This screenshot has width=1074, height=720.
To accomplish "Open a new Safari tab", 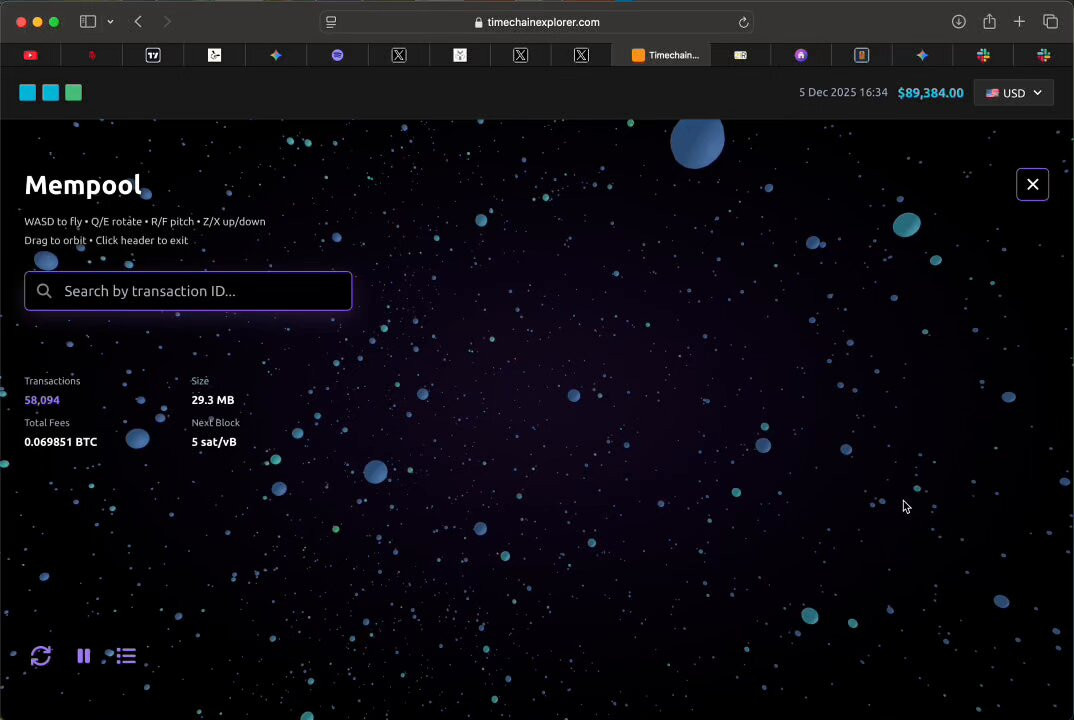I will point(1019,22).
